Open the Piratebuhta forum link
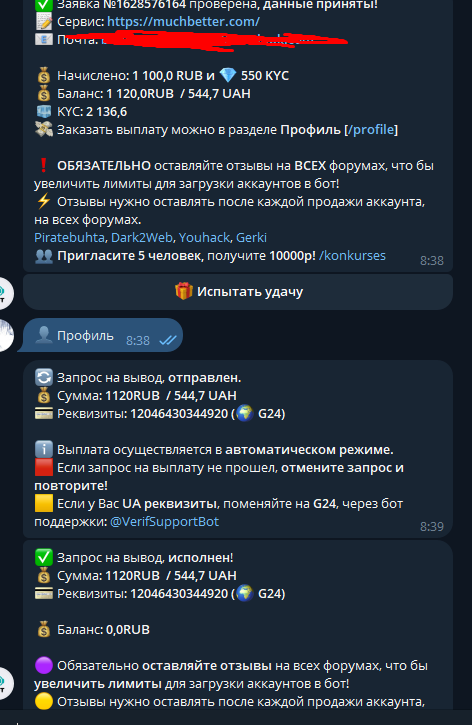 click(x=69, y=238)
